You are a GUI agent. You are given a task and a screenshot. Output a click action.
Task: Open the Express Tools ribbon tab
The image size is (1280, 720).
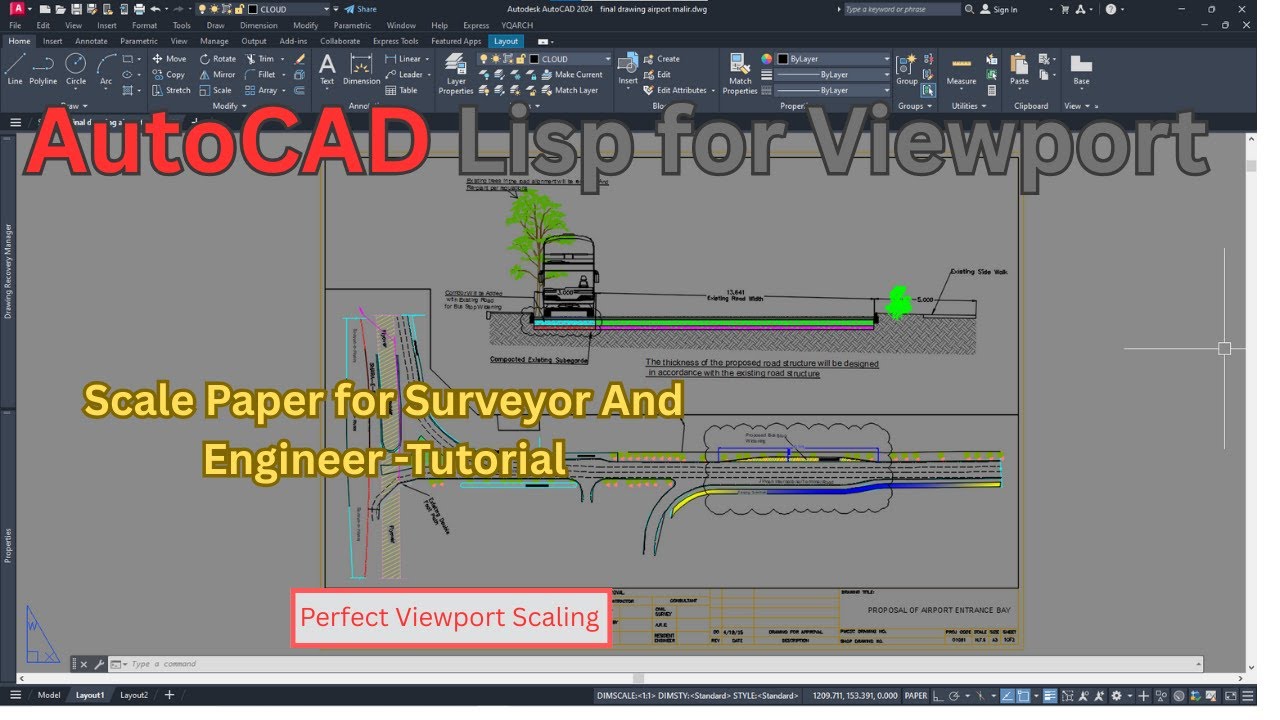[x=395, y=41]
